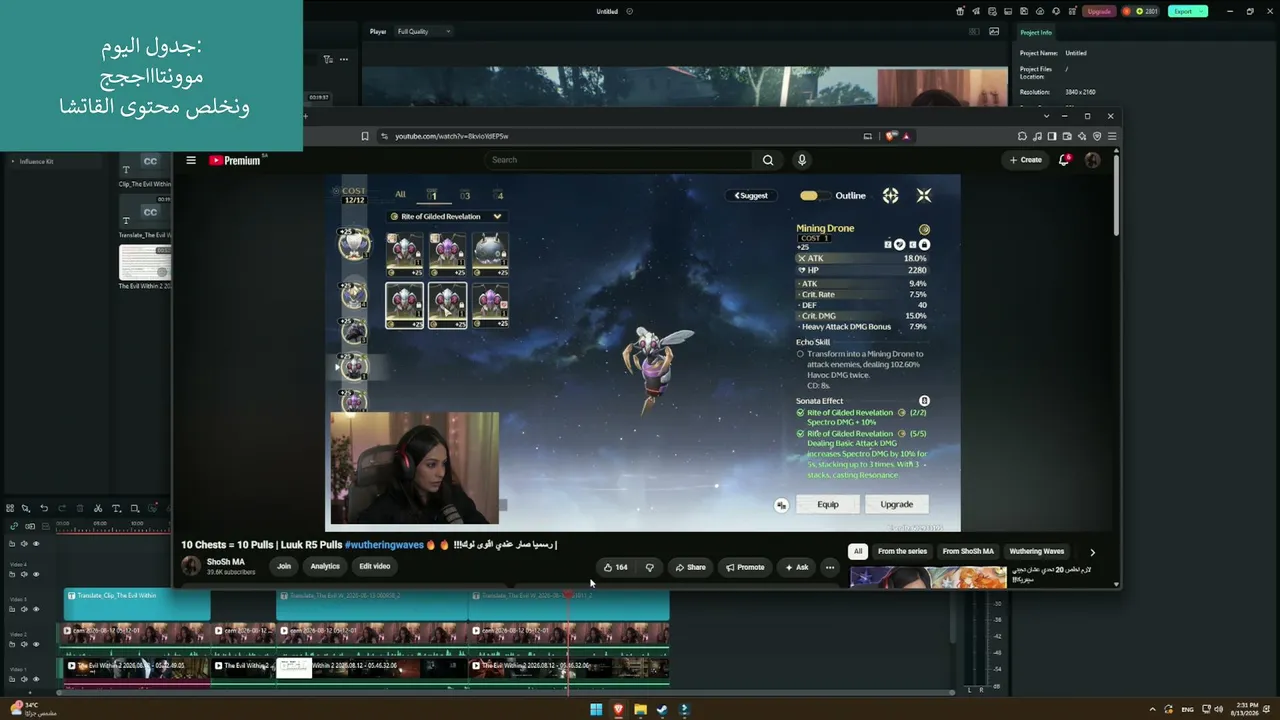Open Brave browser from the taskbar

pyautogui.click(x=618, y=710)
